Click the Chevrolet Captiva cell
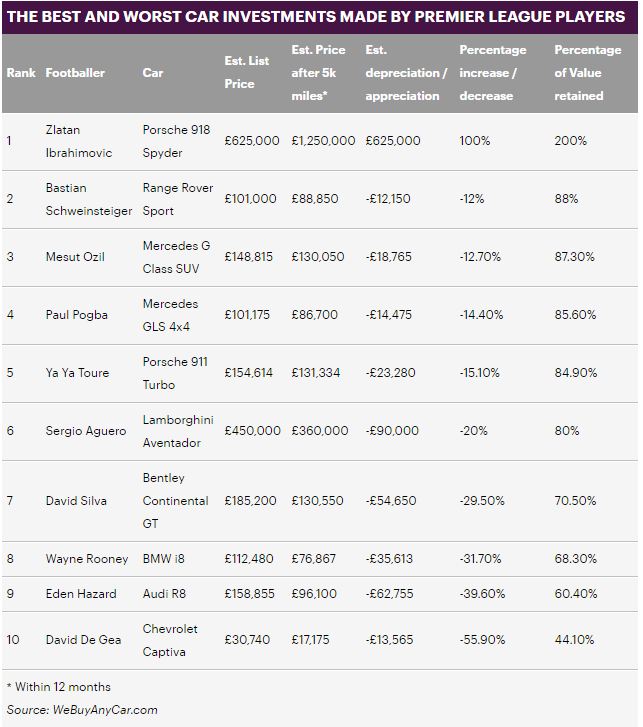 click(171, 639)
